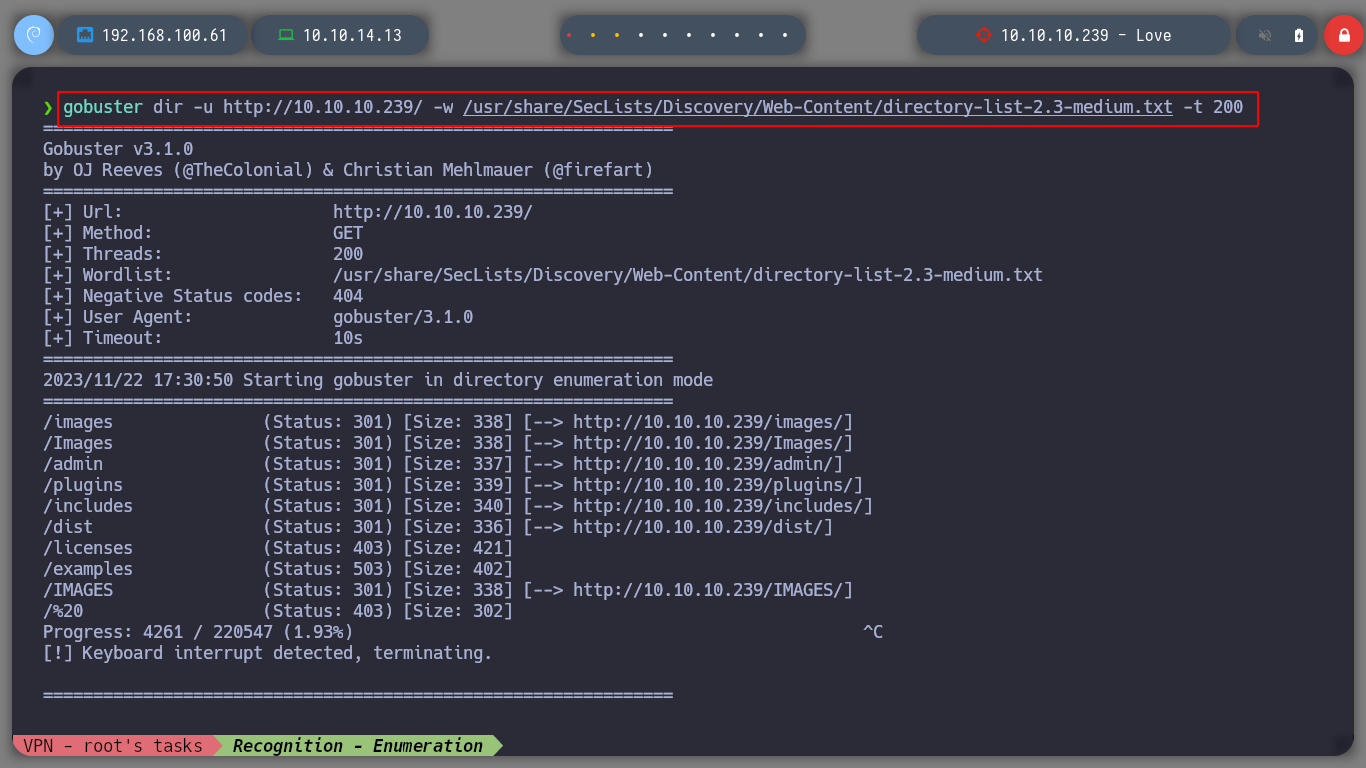
Task: Switch to the last white workspace dot
Action: click(x=785, y=35)
